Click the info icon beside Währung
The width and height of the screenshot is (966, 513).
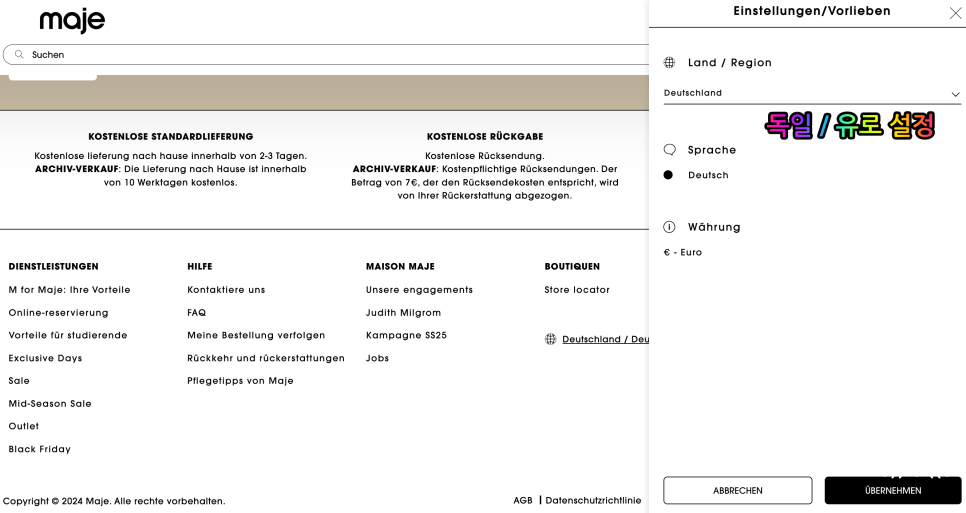point(669,227)
